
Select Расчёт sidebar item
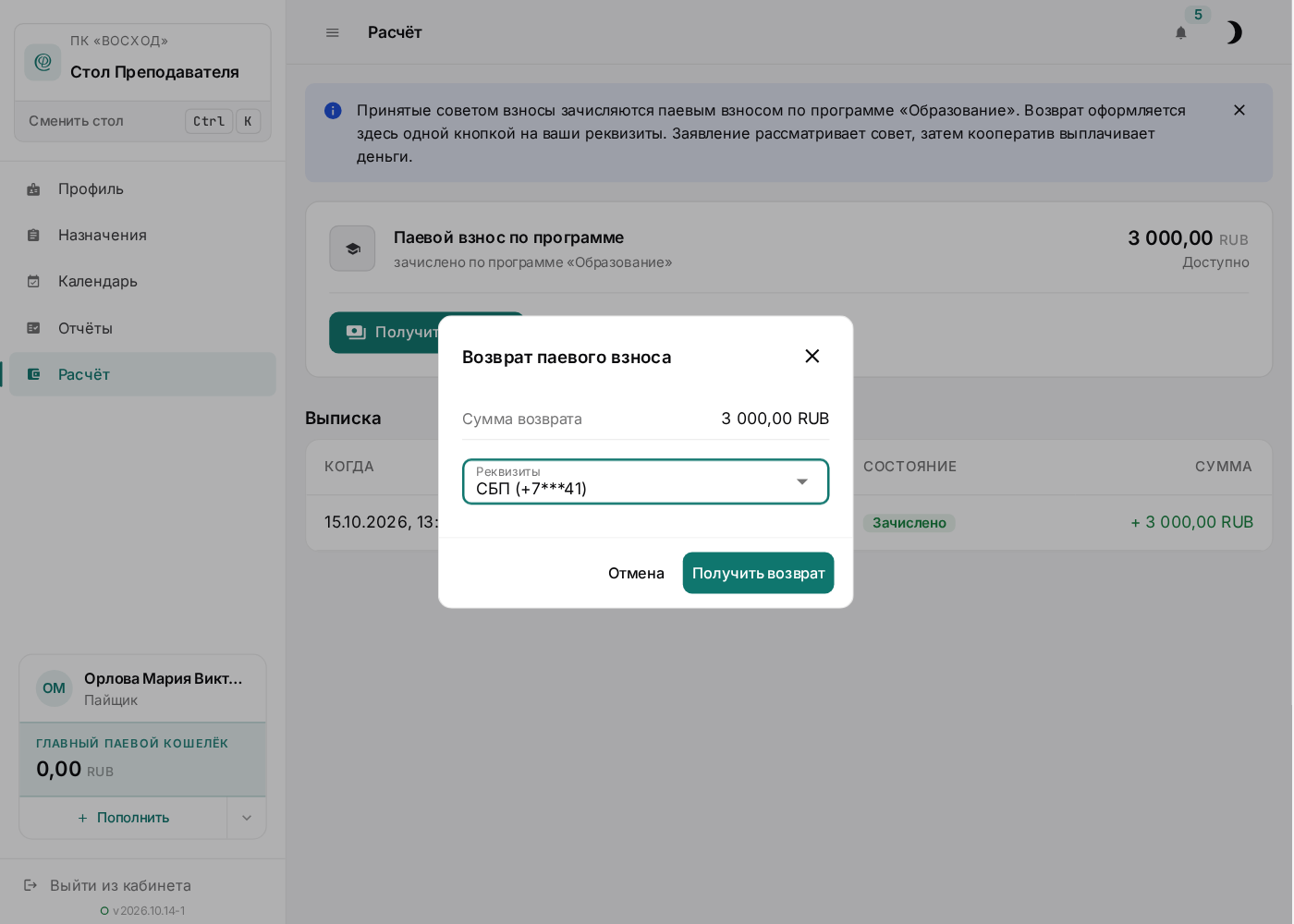pos(142,374)
